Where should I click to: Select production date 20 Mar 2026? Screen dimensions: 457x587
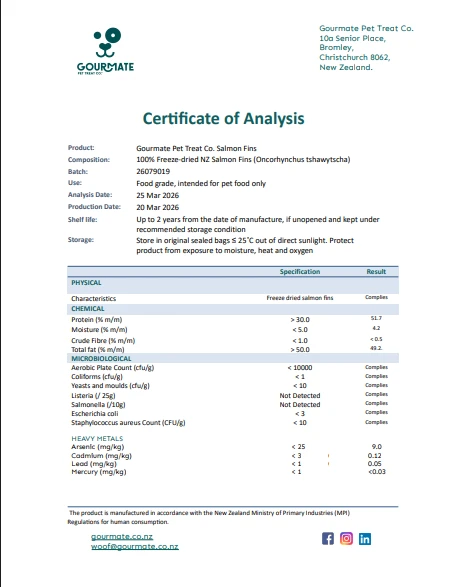[x=158, y=207]
